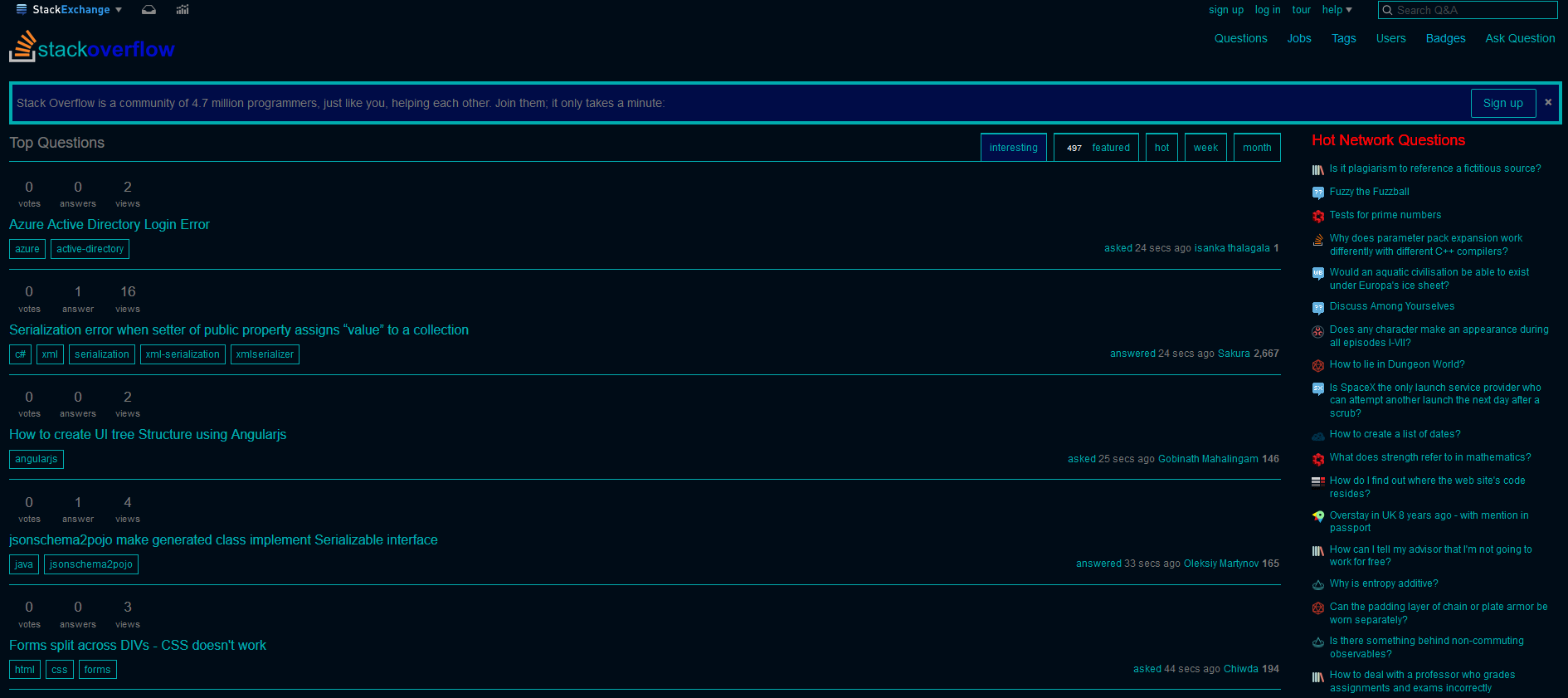Click the top bar sign up link
Viewport: 1568px width, 698px height.
1226,10
